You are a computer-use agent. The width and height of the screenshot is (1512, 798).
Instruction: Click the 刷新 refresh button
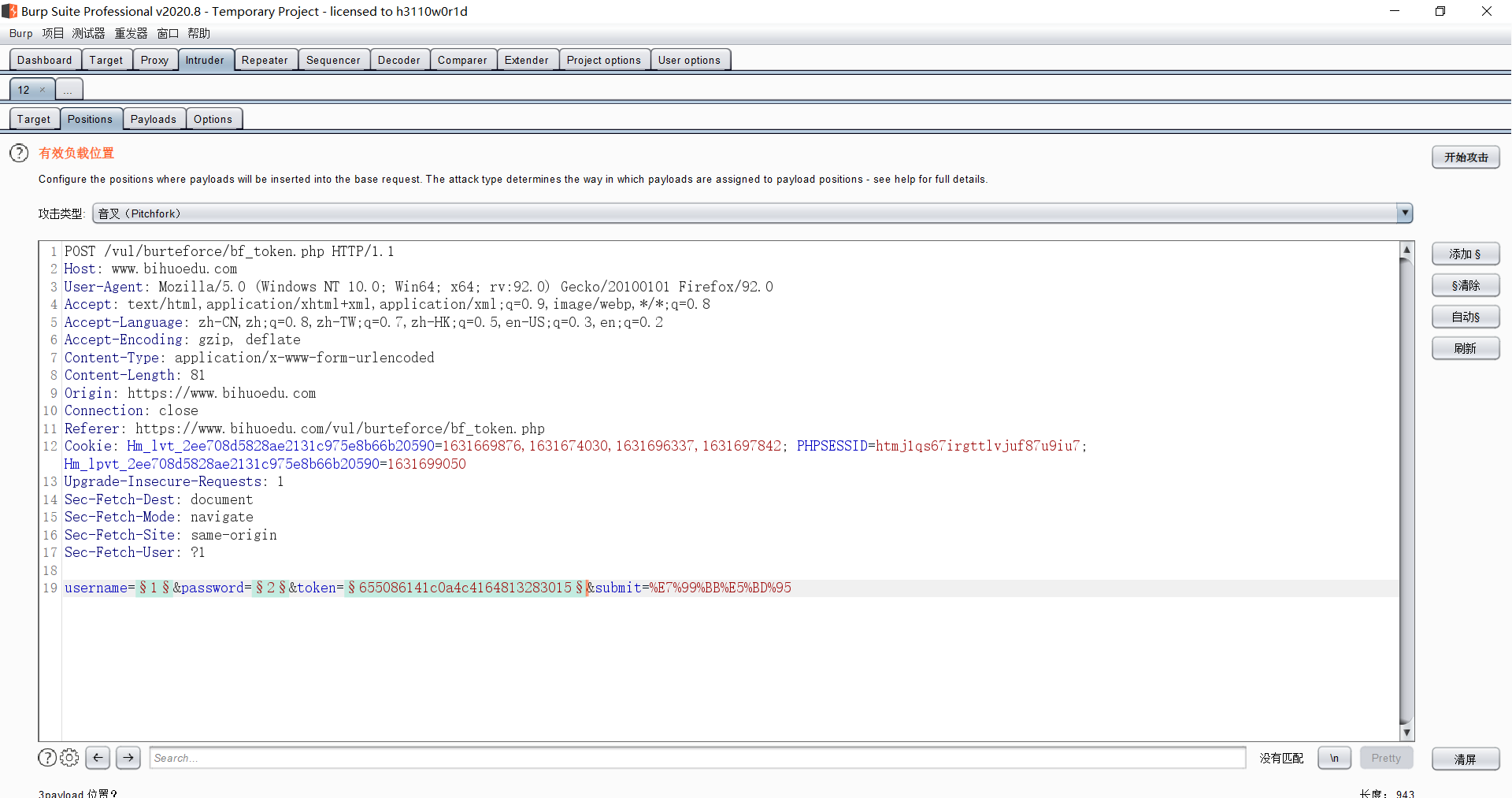tap(1466, 348)
